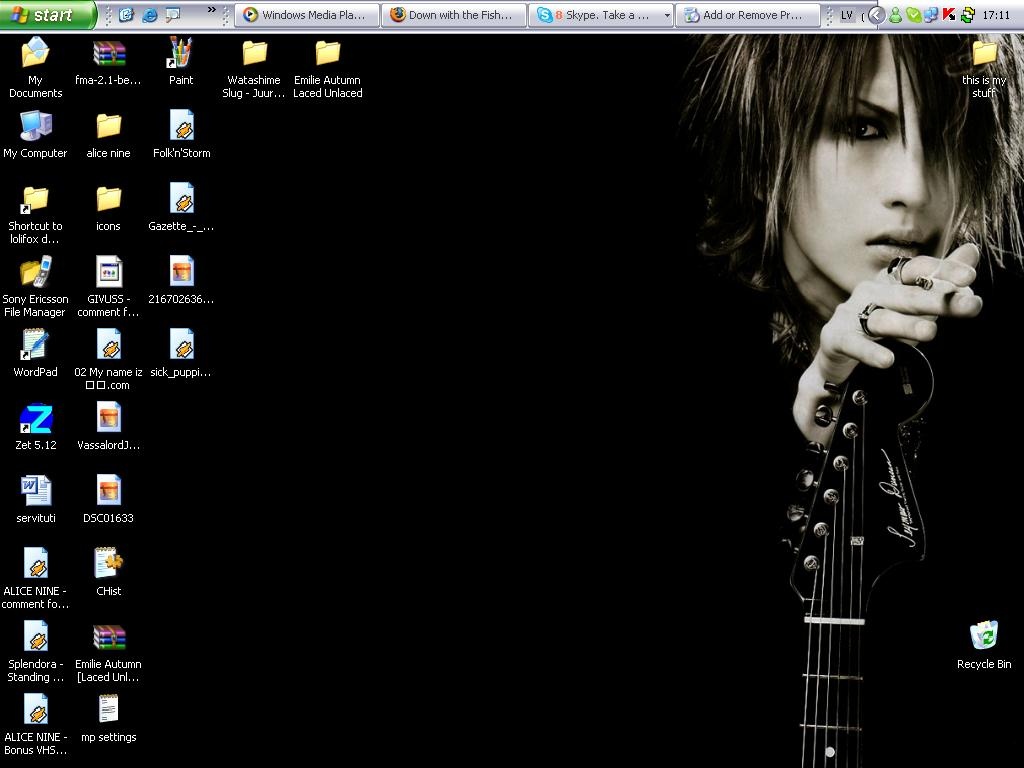Select the VassalordJ... image file

coord(108,427)
